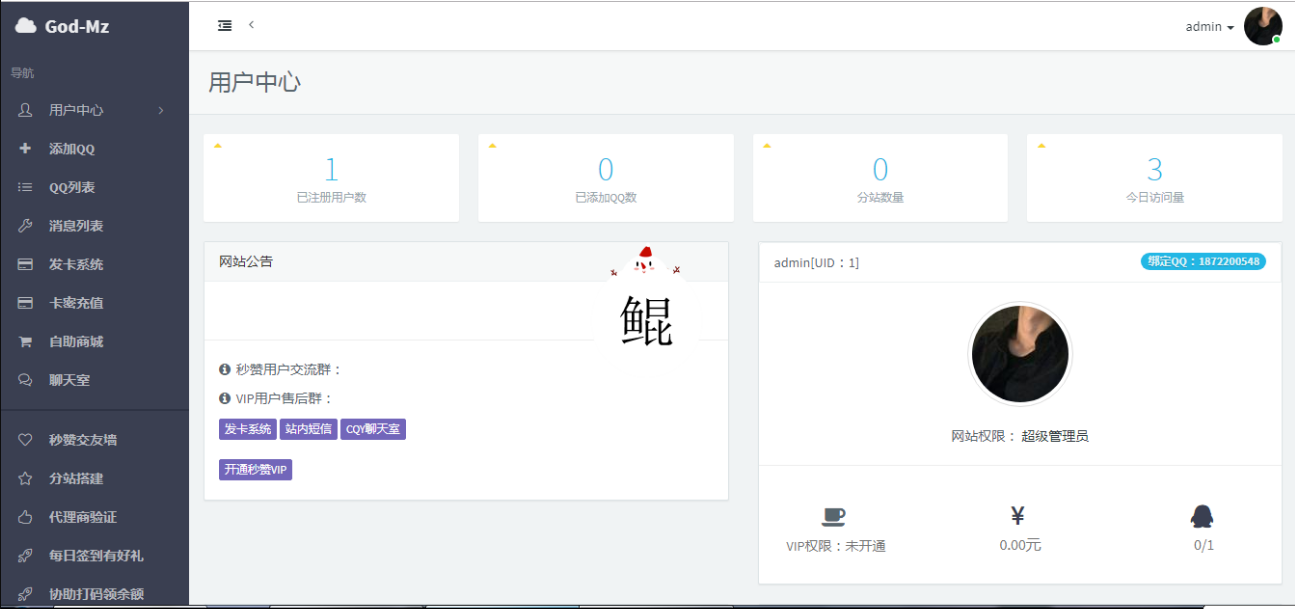This screenshot has height=609, width=1295.
Task: Click the 分站数量 count 0
Action: 880,169
